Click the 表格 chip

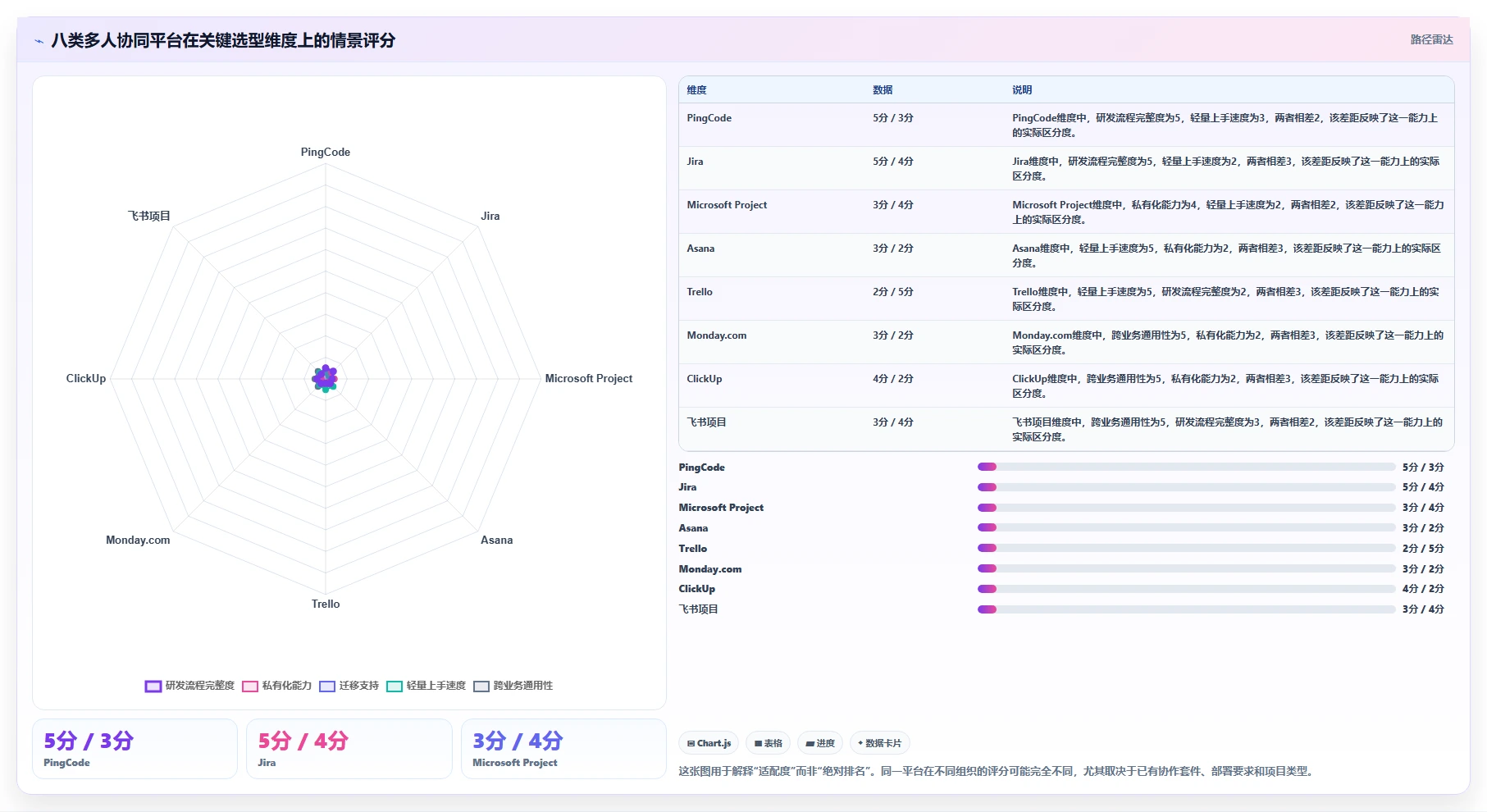click(x=769, y=743)
